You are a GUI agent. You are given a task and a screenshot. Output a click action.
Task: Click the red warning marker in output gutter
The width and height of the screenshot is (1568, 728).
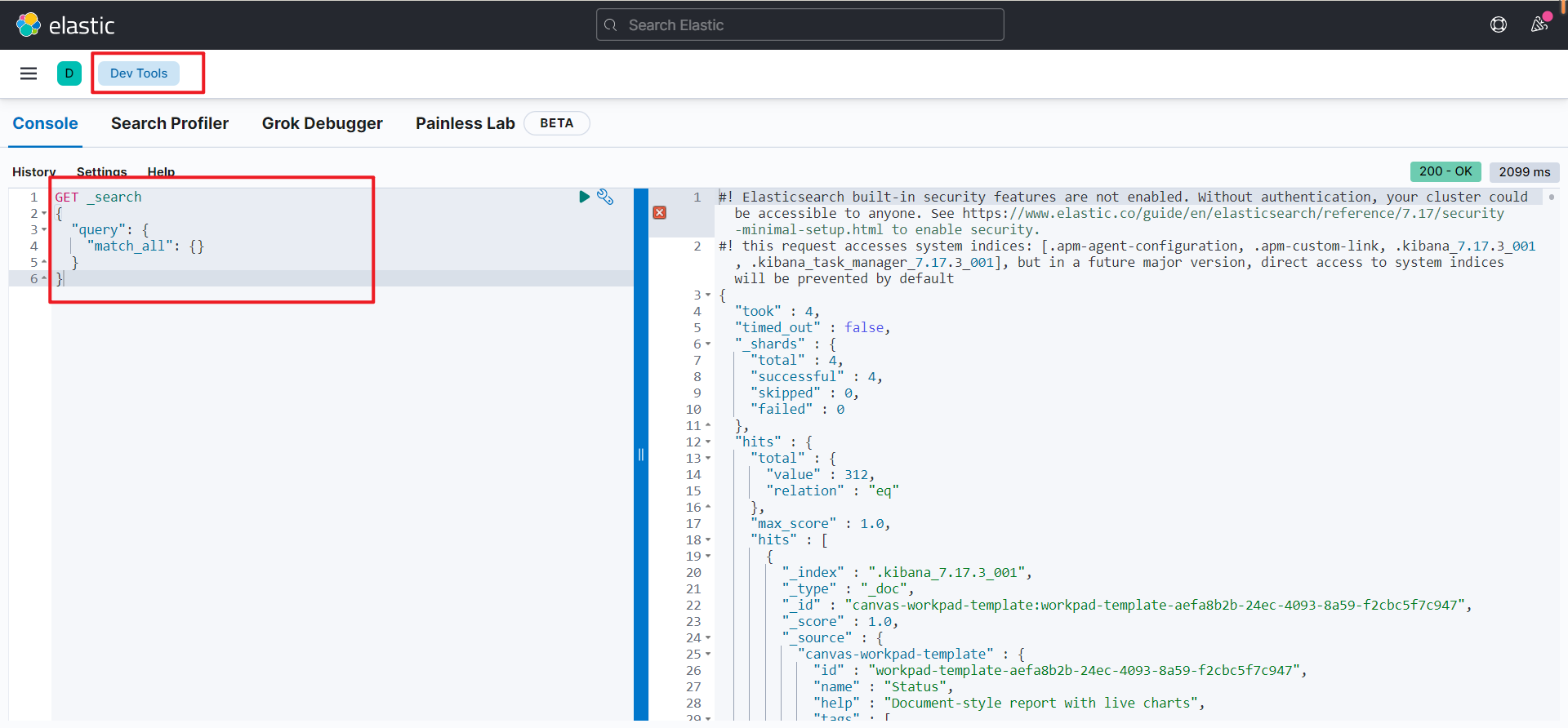660,213
